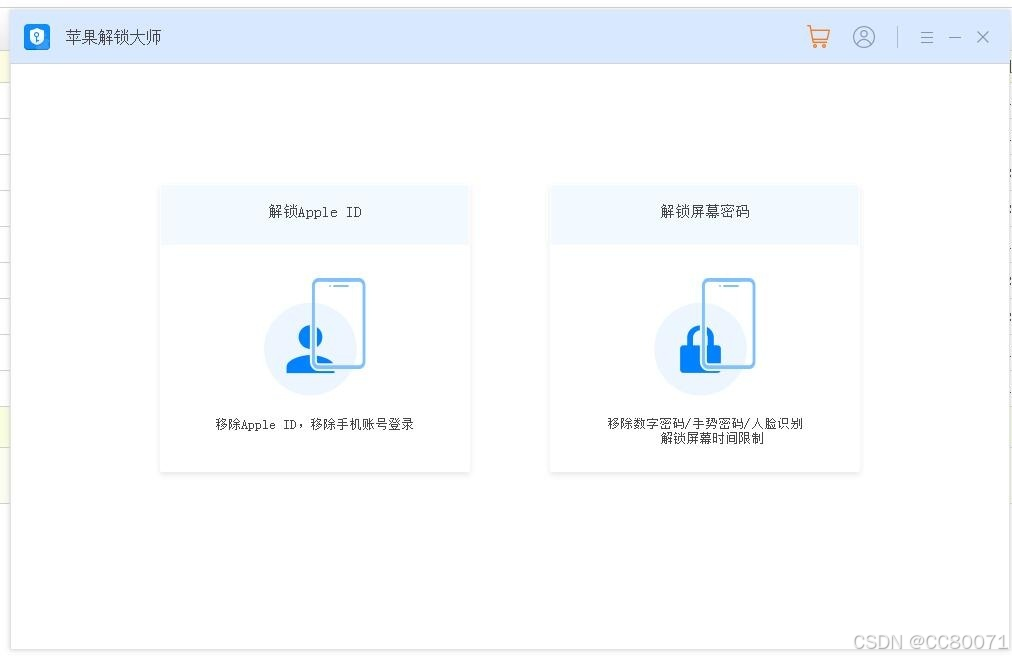Screen dimensions: 1012x660
Task: Click text 移除Apple ID，移除手机账号登录
Action: tap(314, 424)
